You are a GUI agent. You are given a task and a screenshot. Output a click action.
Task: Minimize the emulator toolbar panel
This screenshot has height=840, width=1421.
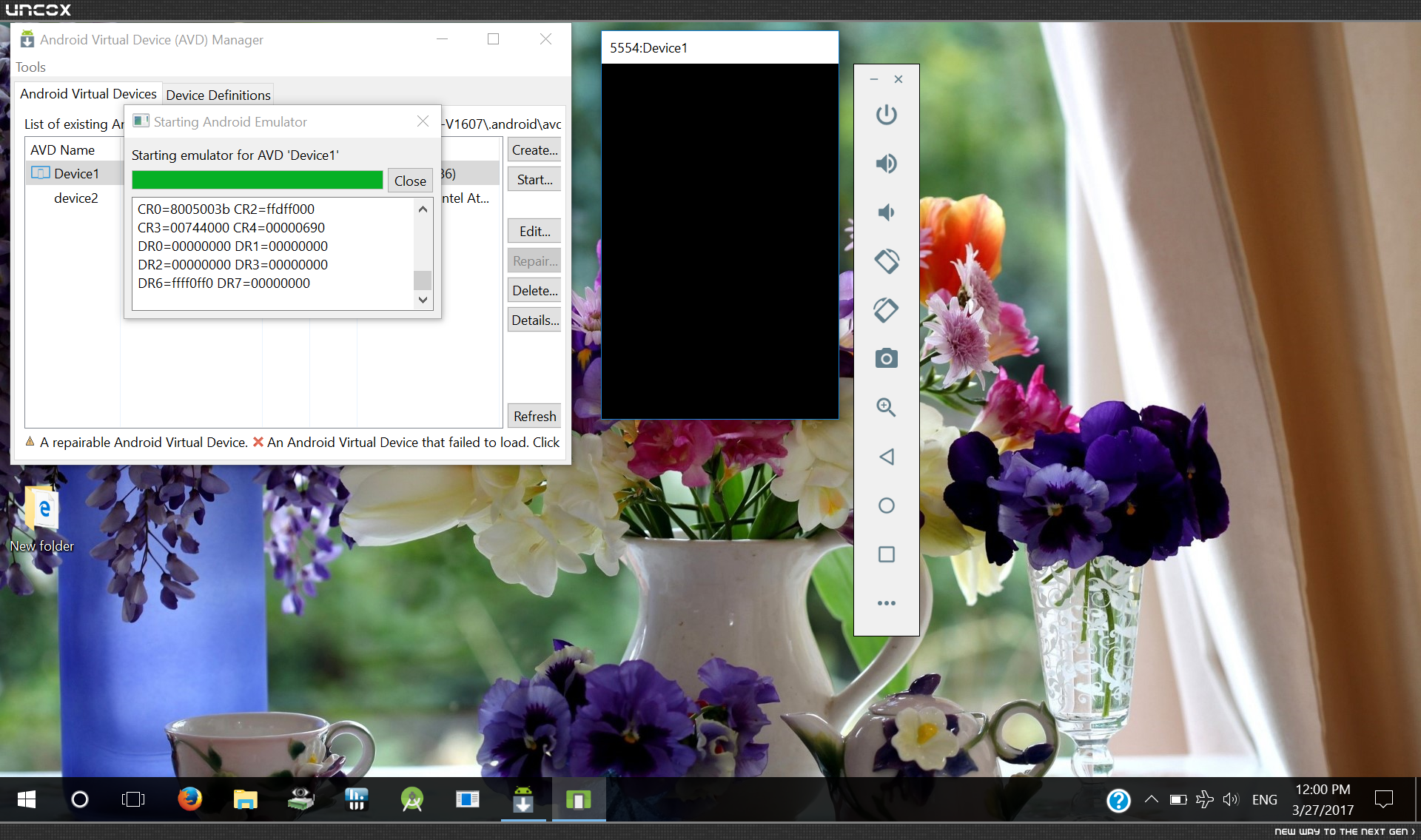click(x=874, y=79)
